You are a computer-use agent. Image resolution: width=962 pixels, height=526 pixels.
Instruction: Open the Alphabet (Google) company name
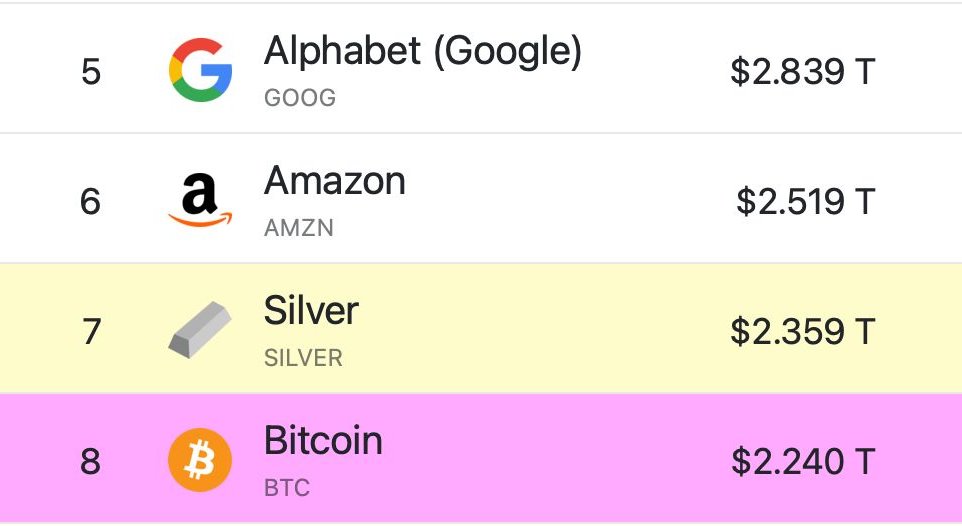click(423, 52)
